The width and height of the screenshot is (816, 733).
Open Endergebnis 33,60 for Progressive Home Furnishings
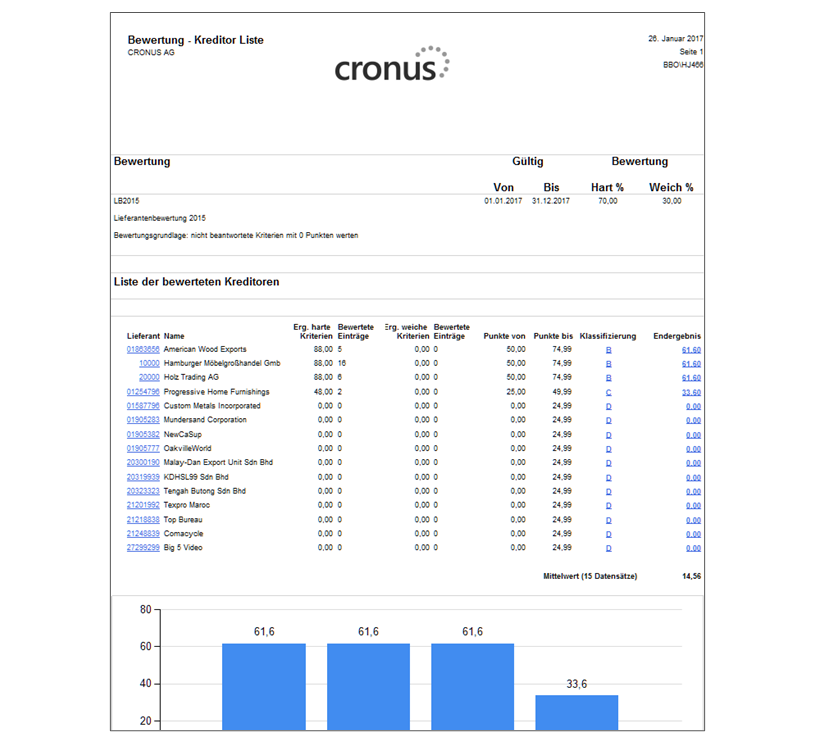click(692, 393)
